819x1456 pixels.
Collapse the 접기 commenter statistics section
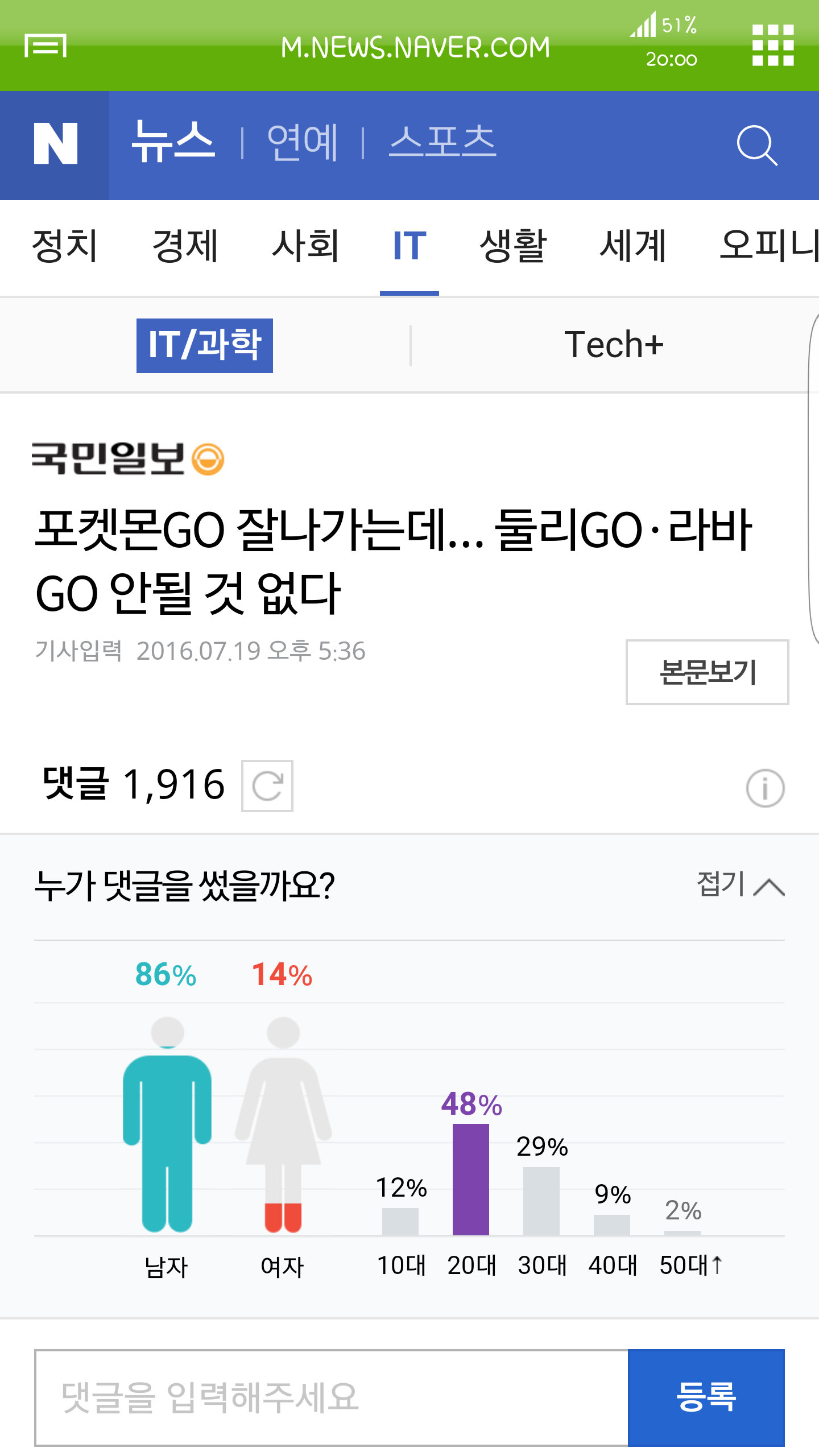pos(741,885)
